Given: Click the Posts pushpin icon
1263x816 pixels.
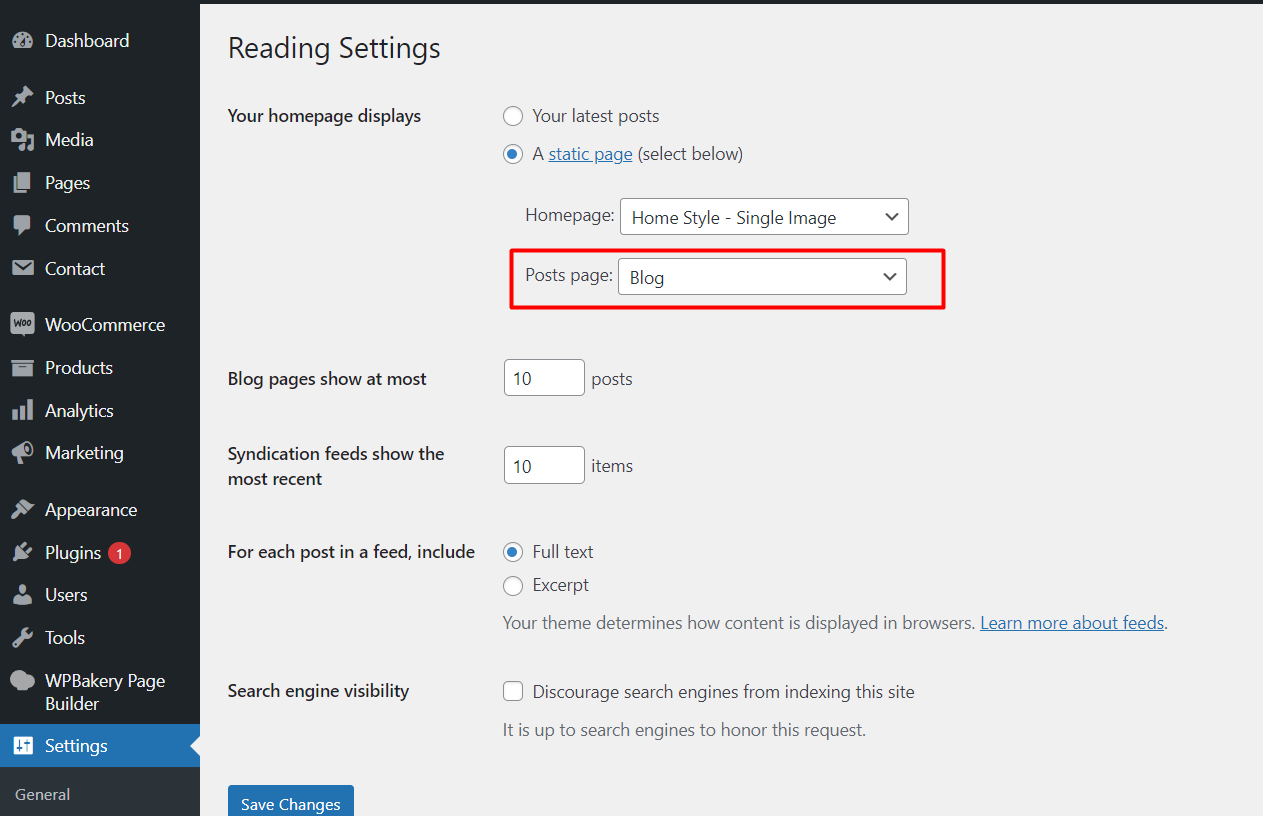Looking at the screenshot, I should pos(22,98).
